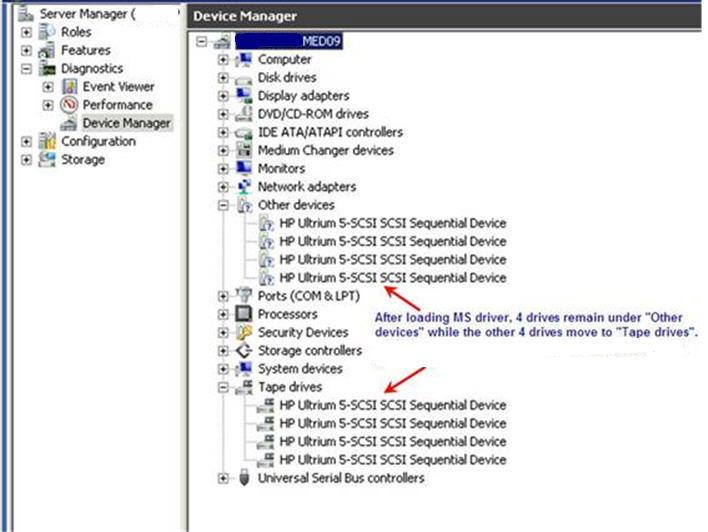Select the DVD/CD-ROM drives label
Screen dimensions: 708x532
tap(313, 114)
